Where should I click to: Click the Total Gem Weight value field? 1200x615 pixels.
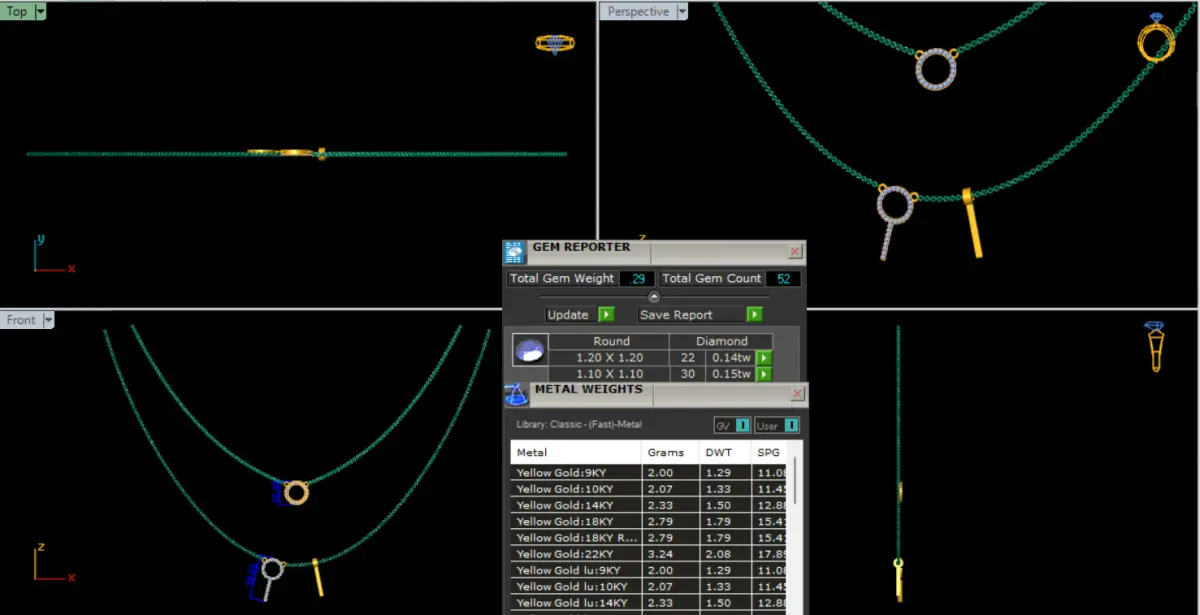[x=637, y=279]
